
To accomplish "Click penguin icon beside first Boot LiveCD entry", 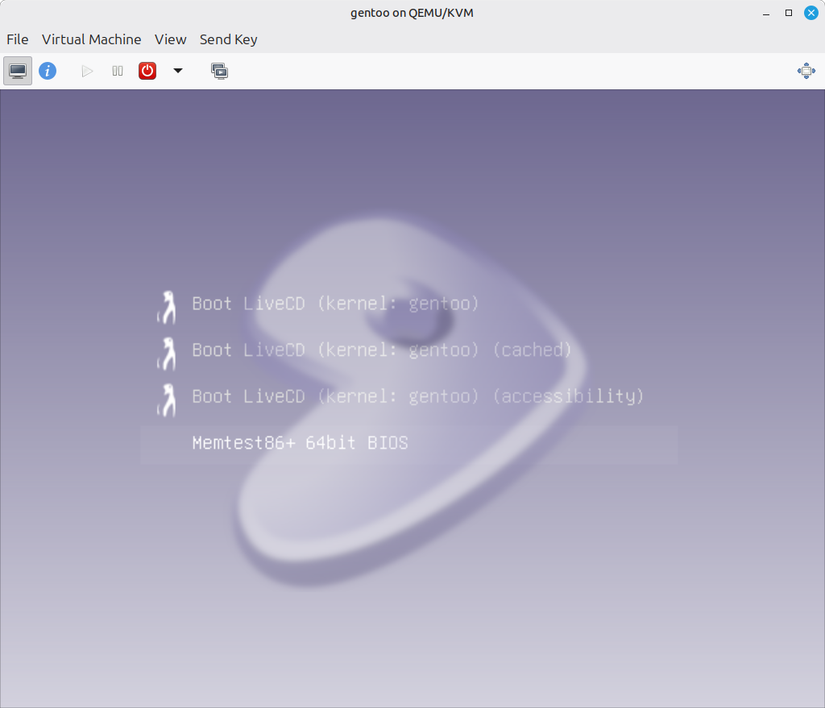I will (x=167, y=307).
